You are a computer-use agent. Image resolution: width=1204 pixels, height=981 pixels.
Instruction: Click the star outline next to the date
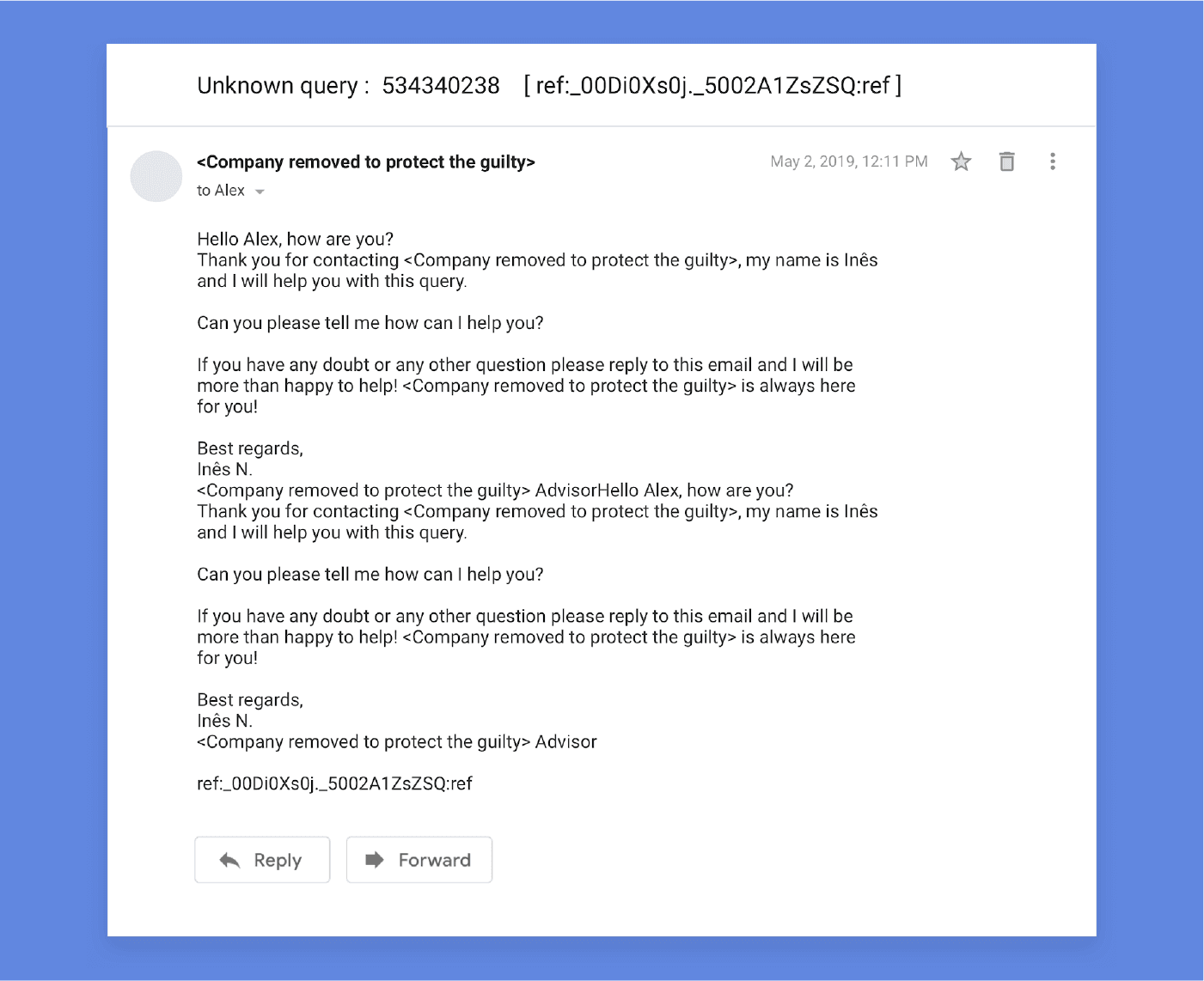tap(962, 161)
